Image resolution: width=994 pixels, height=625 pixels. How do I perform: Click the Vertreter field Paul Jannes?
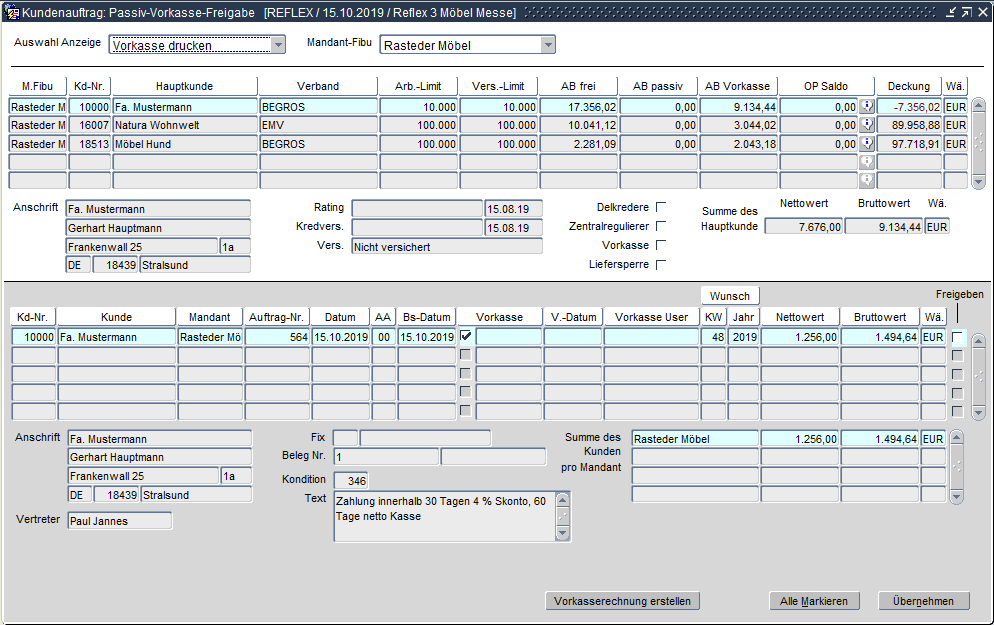point(119,521)
